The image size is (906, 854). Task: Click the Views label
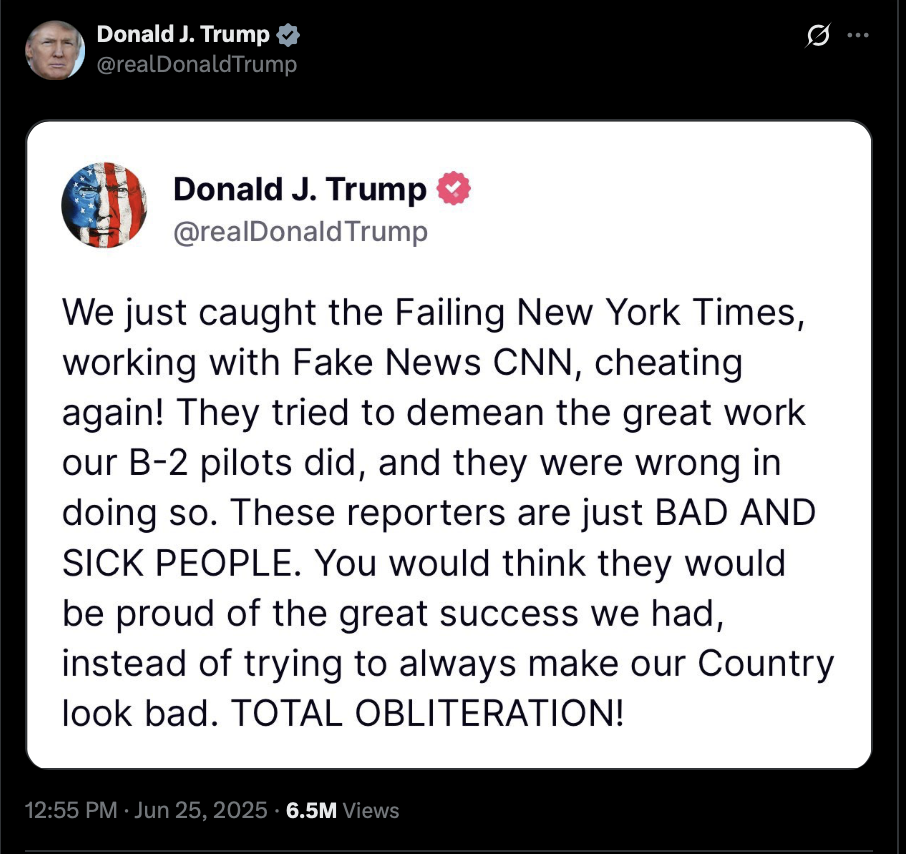click(370, 810)
